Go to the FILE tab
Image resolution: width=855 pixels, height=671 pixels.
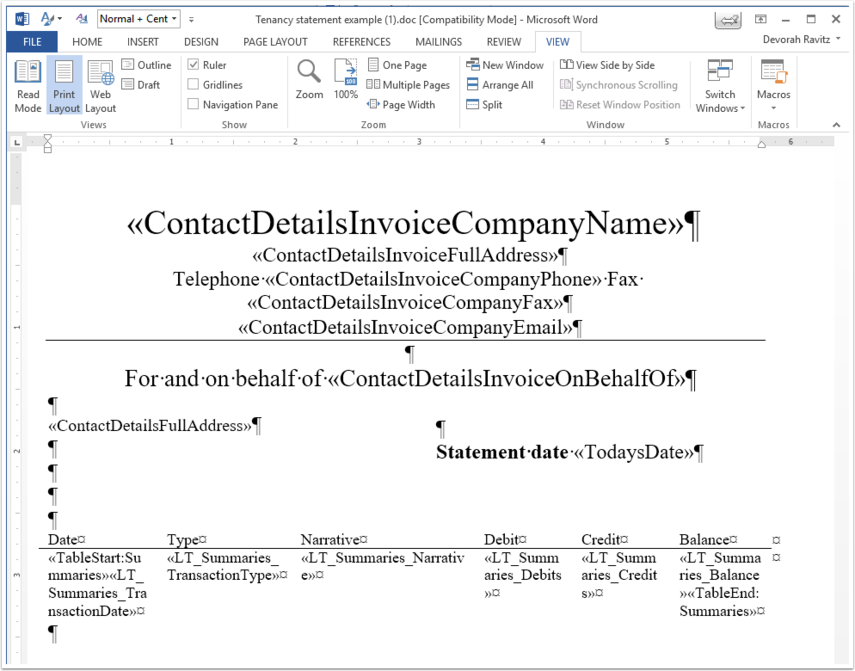(x=32, y=42)
